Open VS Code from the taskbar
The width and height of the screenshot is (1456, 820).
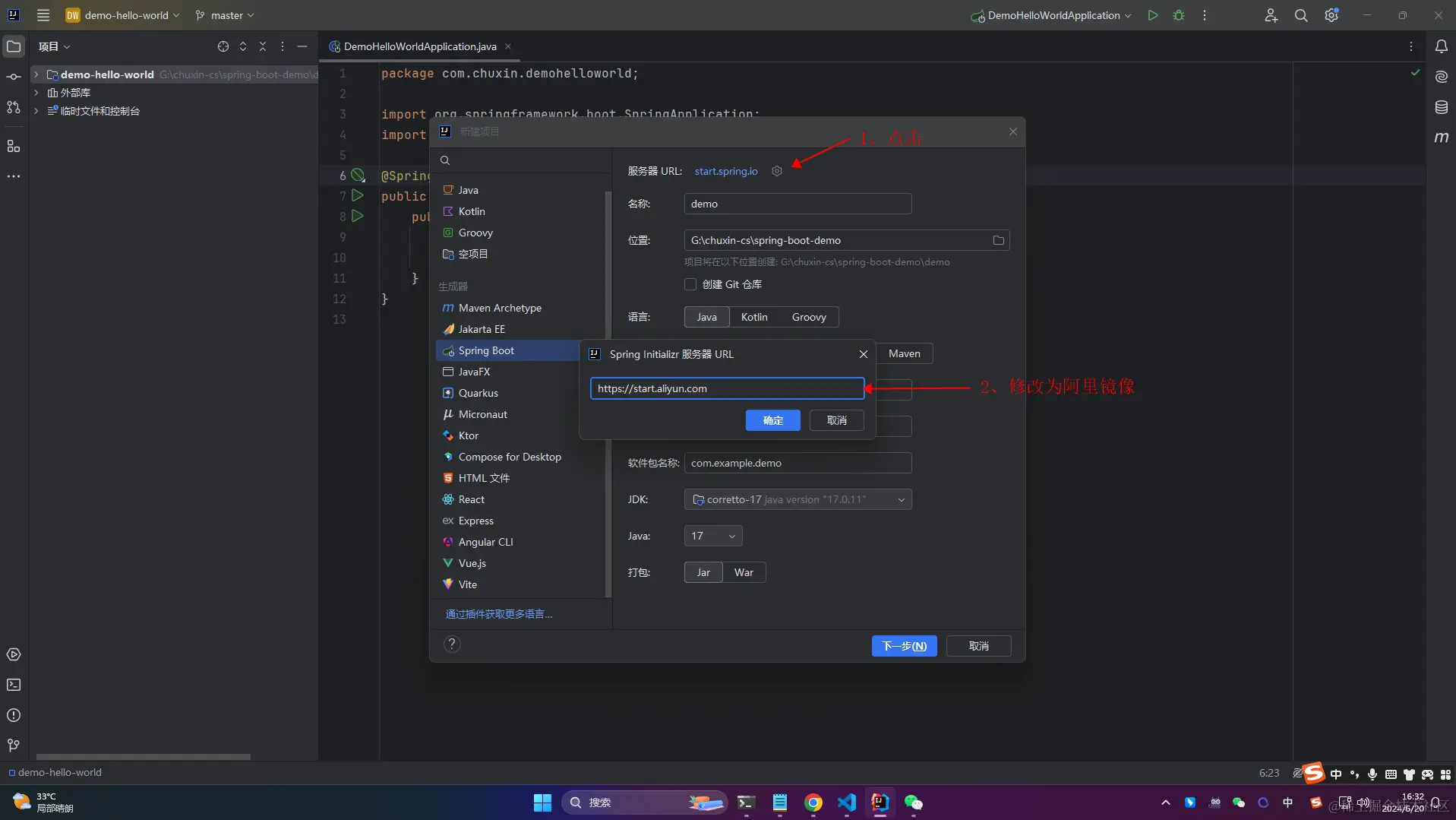847,803
